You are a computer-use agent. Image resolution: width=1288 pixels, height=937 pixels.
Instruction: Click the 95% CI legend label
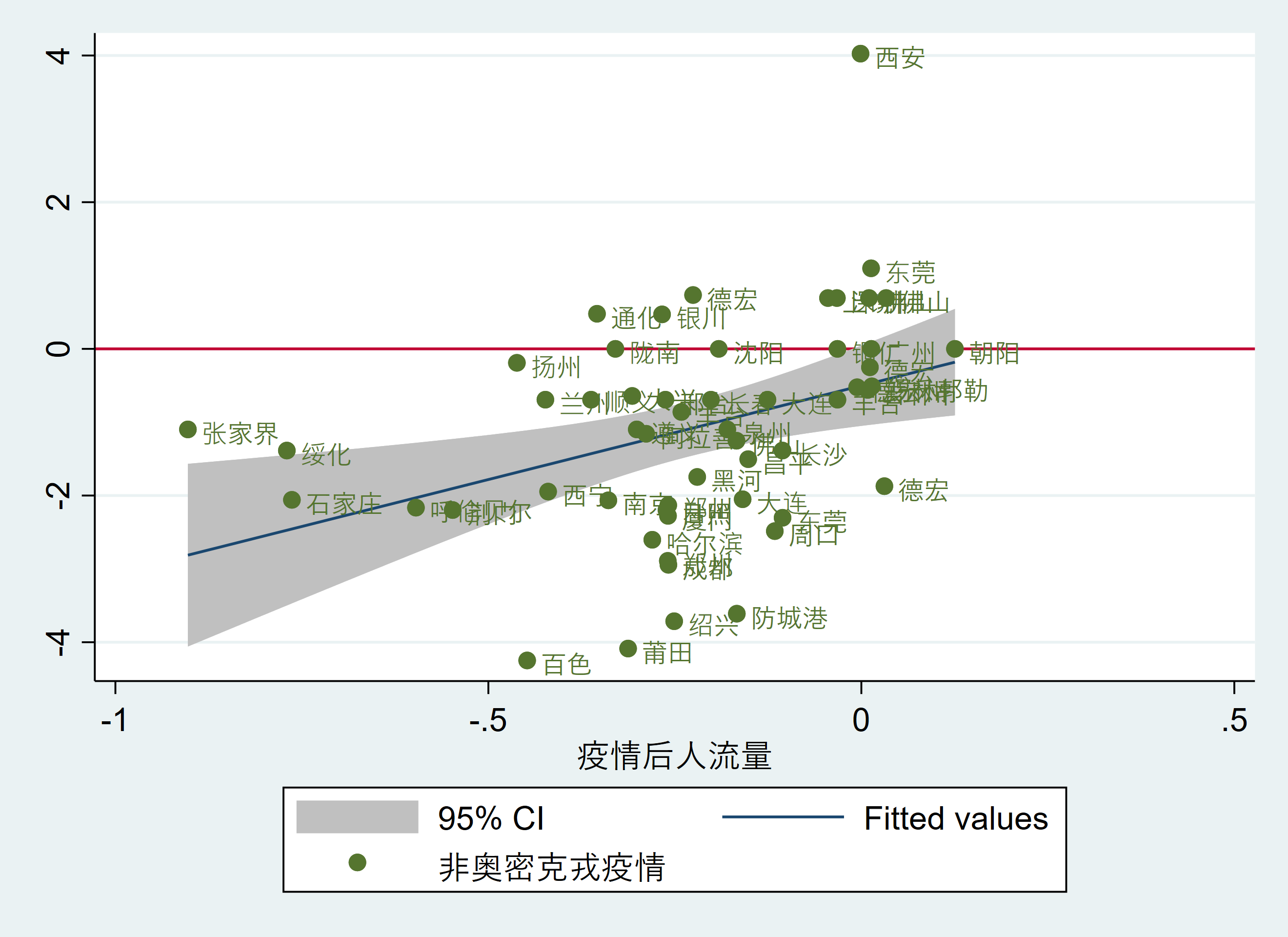pos(491,818)
